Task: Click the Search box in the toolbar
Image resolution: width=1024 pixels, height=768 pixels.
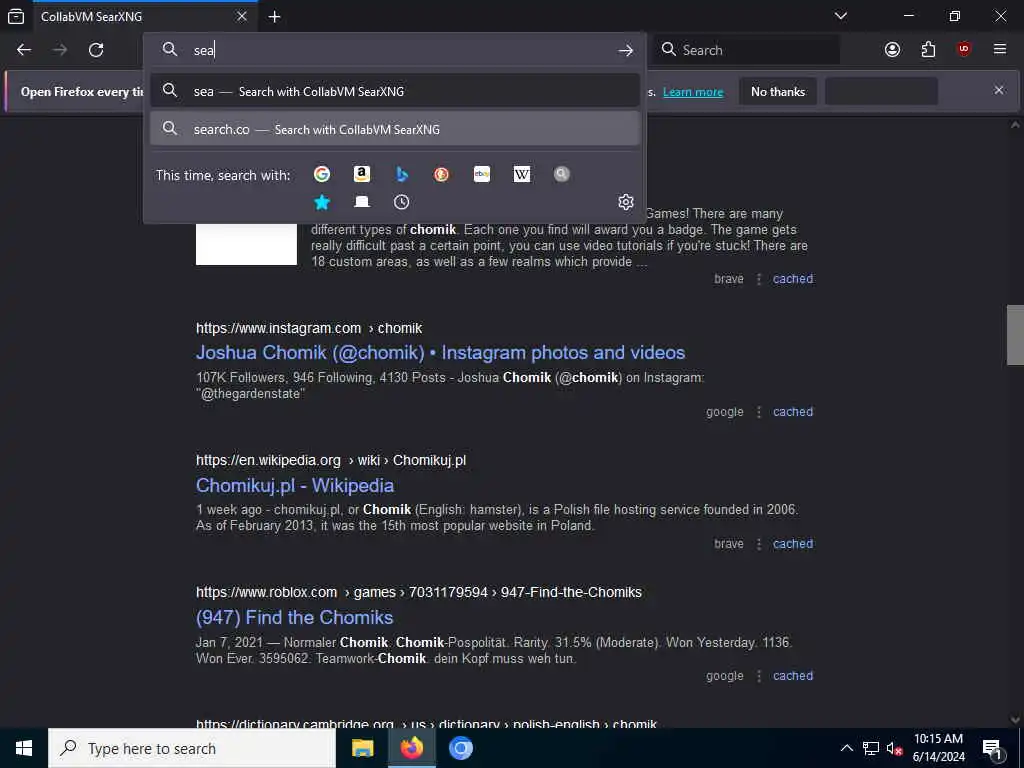Action: click(746, 50)
